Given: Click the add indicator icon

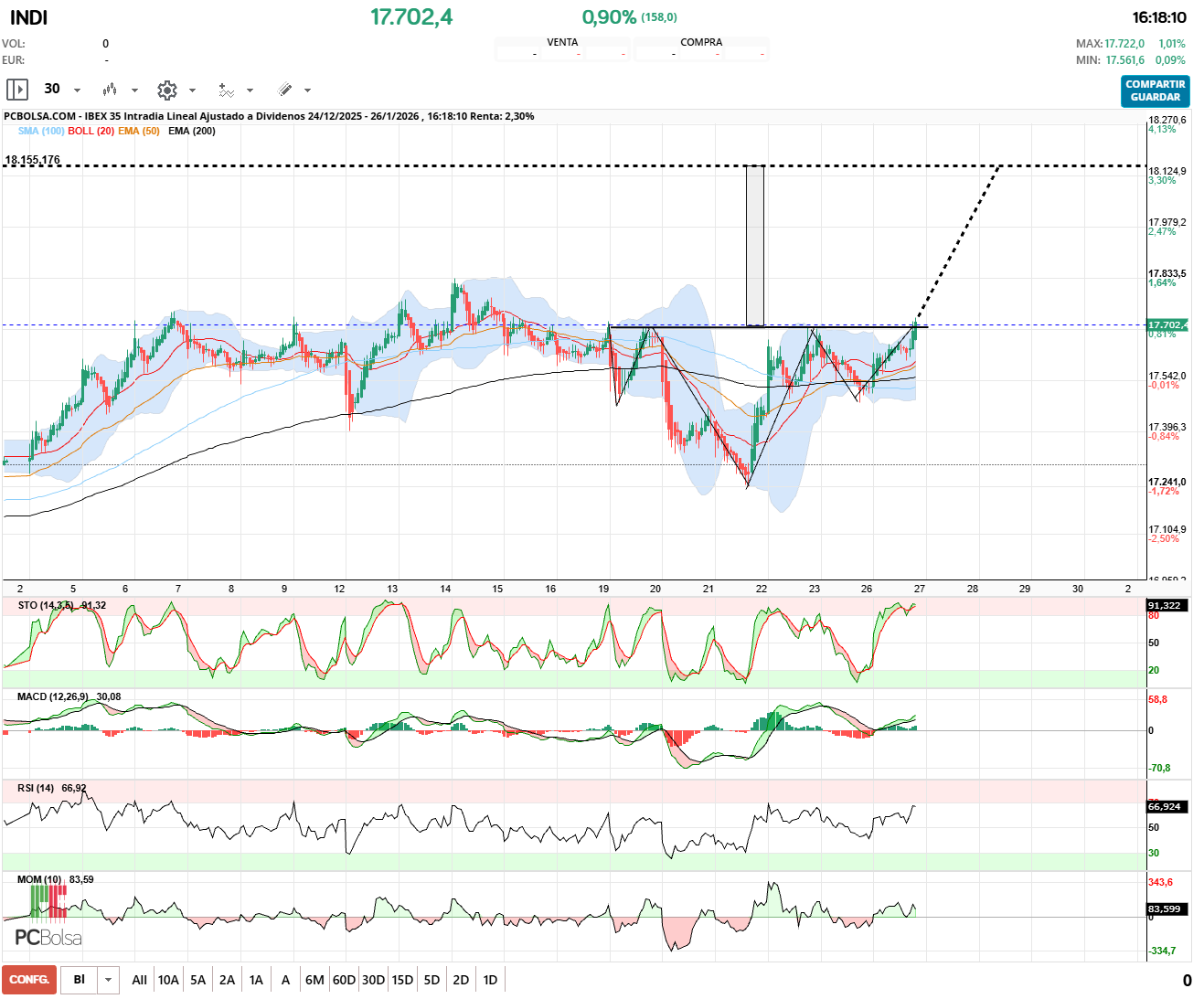Looking at the screenshot, I should tap(227, 90).
